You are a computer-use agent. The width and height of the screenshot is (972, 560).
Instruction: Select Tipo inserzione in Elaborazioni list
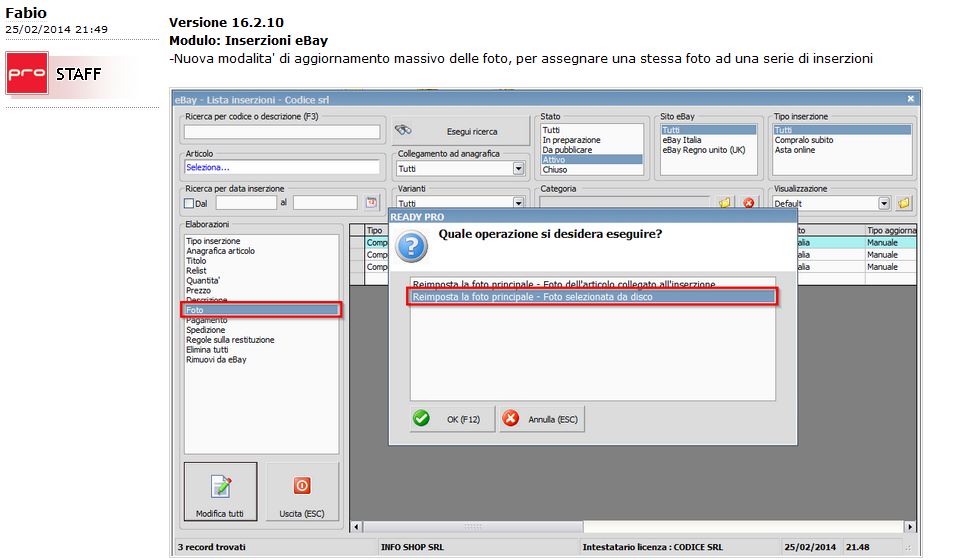click(213, 241)
